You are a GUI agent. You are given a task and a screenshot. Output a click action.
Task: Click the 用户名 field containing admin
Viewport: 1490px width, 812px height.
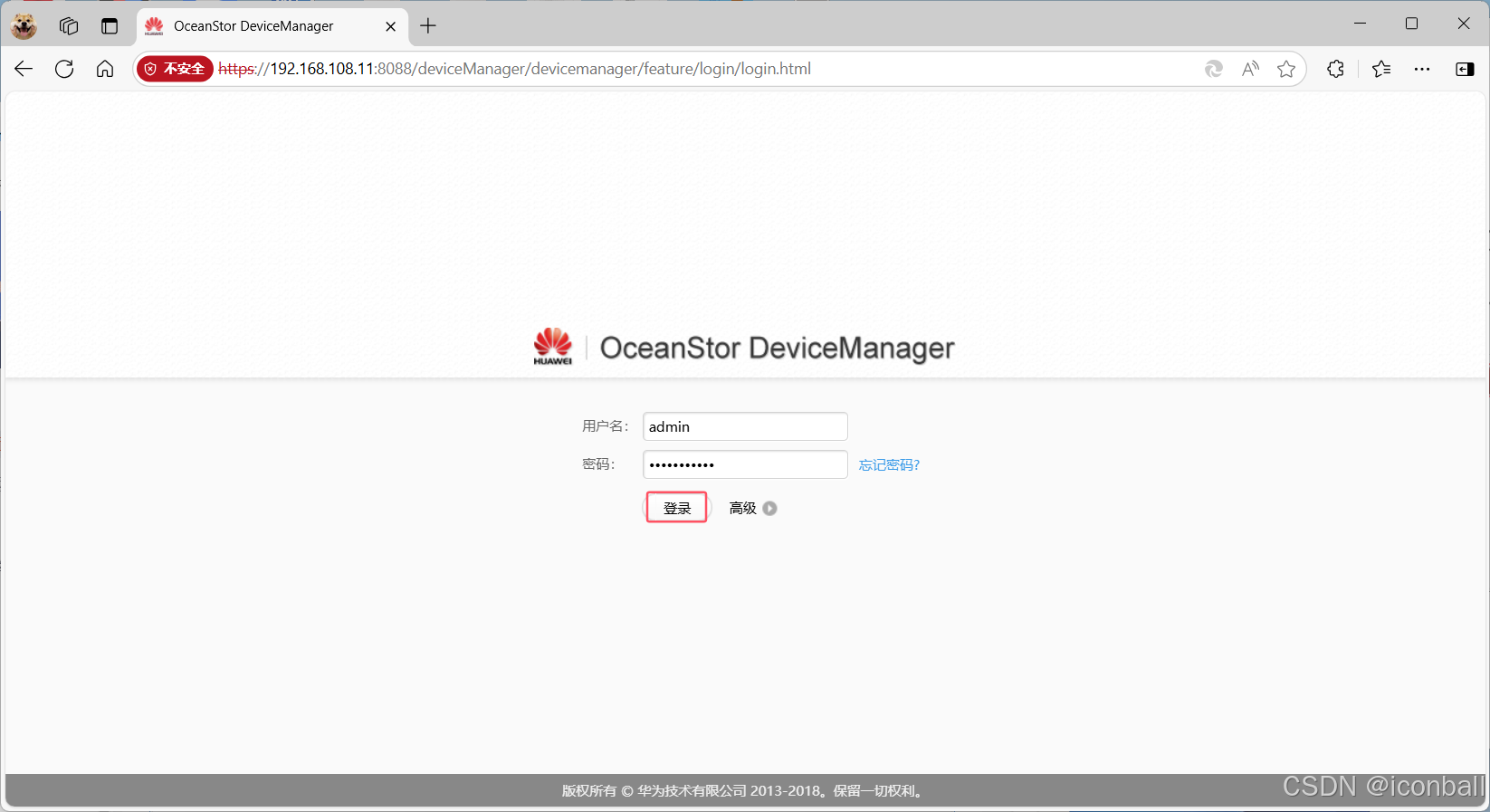click(x=745, y=426)
